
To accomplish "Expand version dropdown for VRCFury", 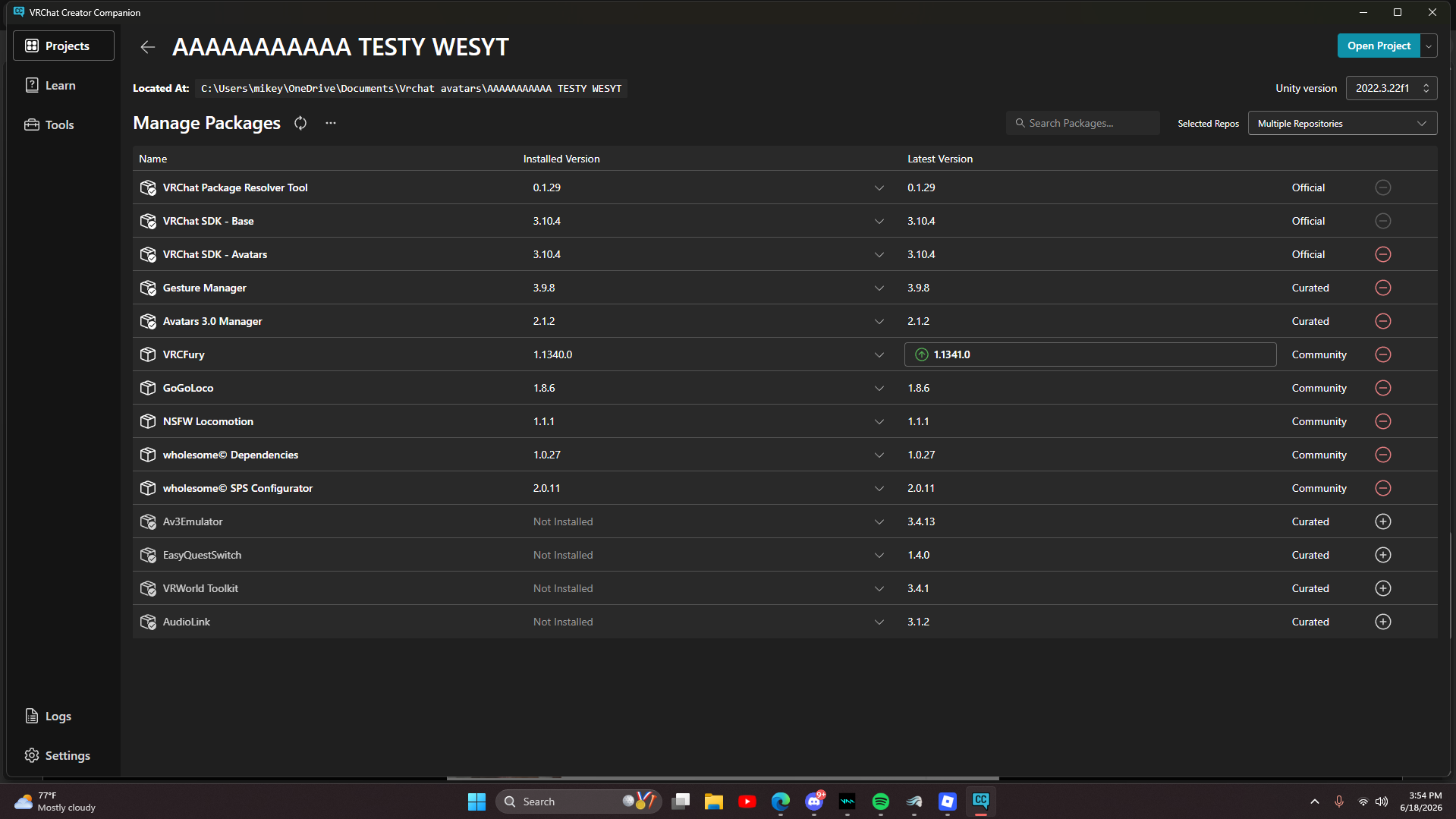I will (x=879, y=355).
